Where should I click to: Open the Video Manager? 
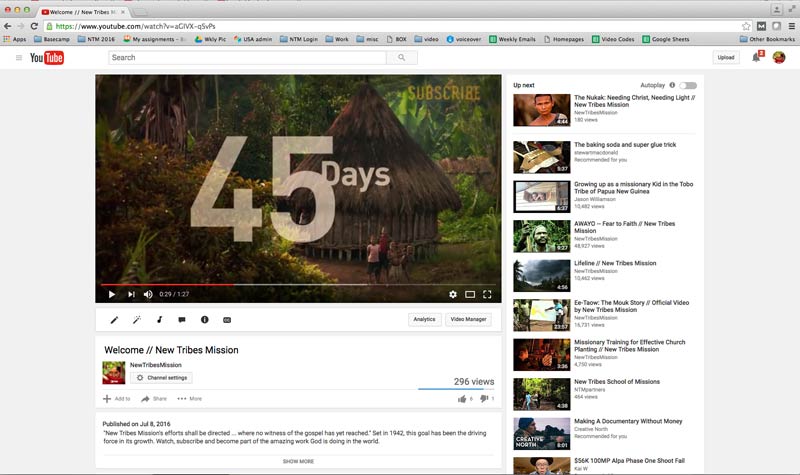[x=468, y=319]
